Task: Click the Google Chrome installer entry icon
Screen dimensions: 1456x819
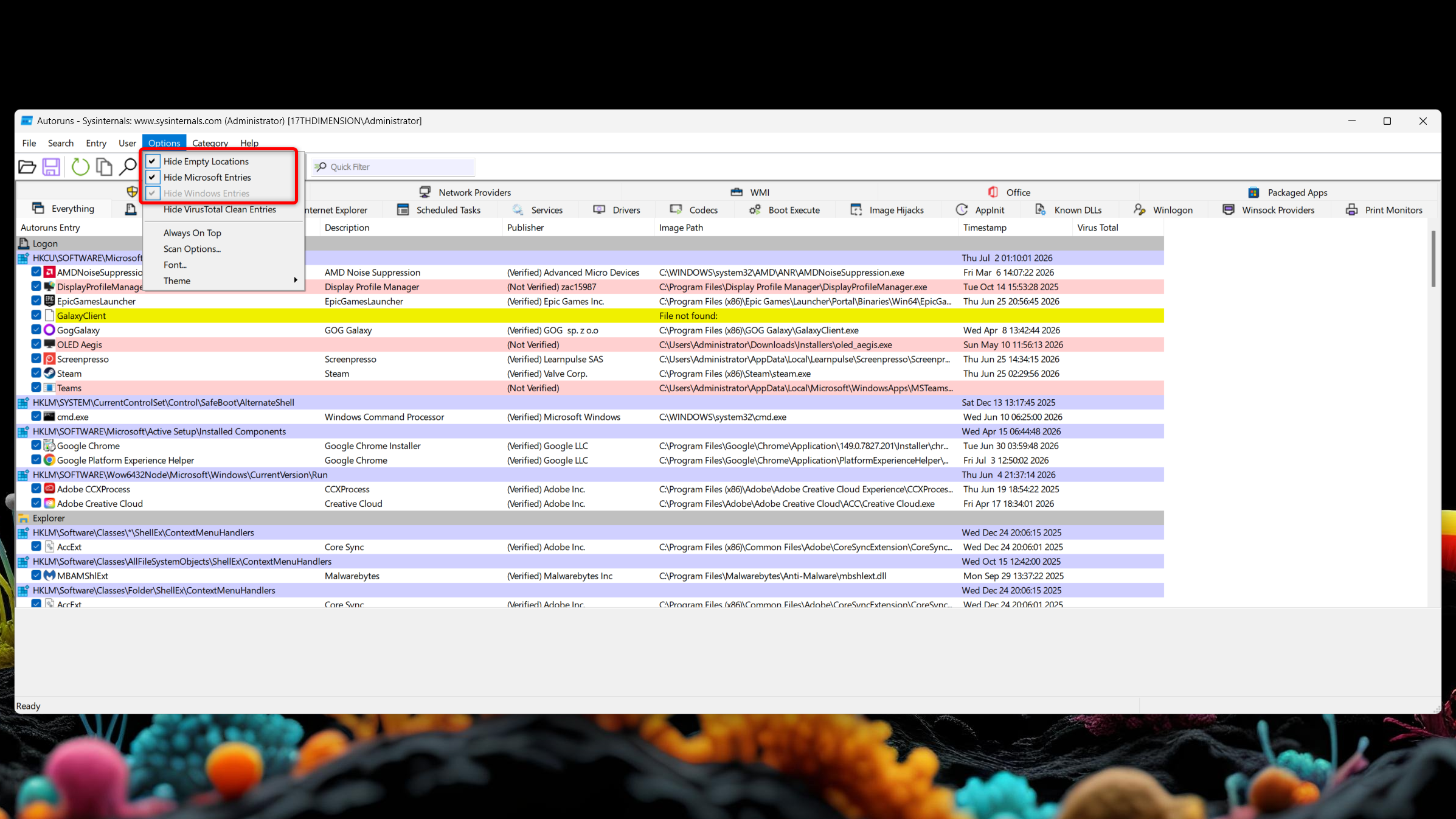Action: pyautogui.click(x=50, y=445)
